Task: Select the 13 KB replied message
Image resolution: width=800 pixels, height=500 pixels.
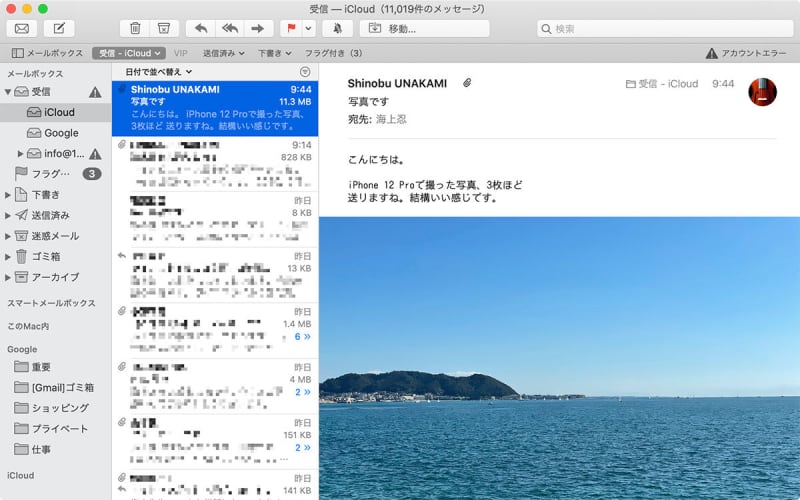Action: (215, 275)
